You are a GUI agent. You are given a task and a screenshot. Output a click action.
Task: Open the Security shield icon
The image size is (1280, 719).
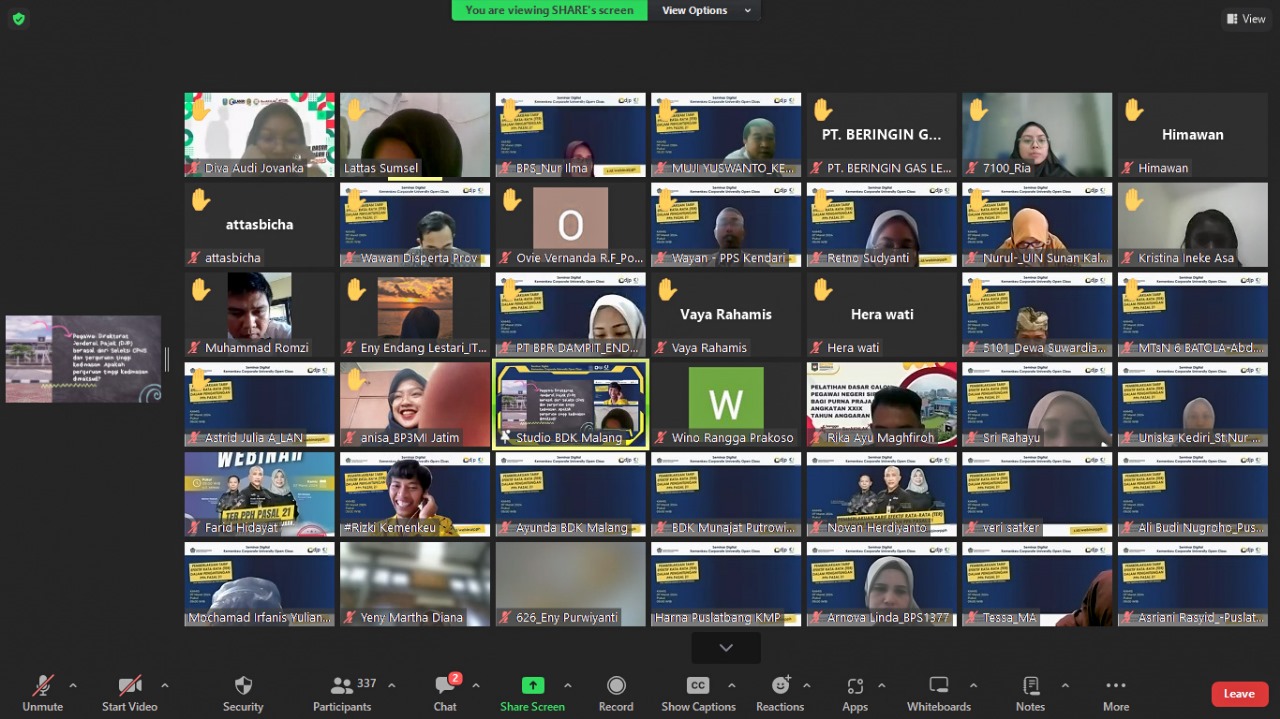(x=243, y=686)
